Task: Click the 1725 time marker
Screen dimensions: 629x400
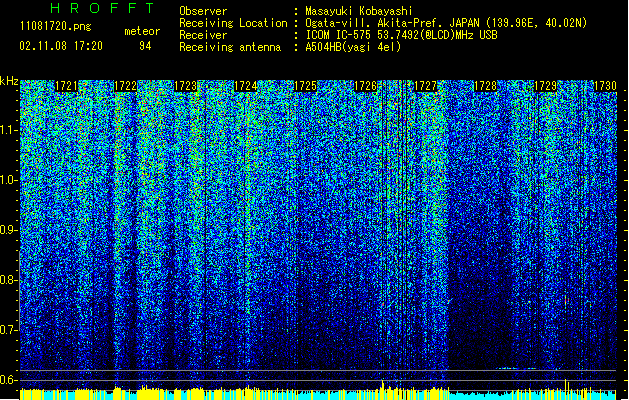Action: point(306,86)
